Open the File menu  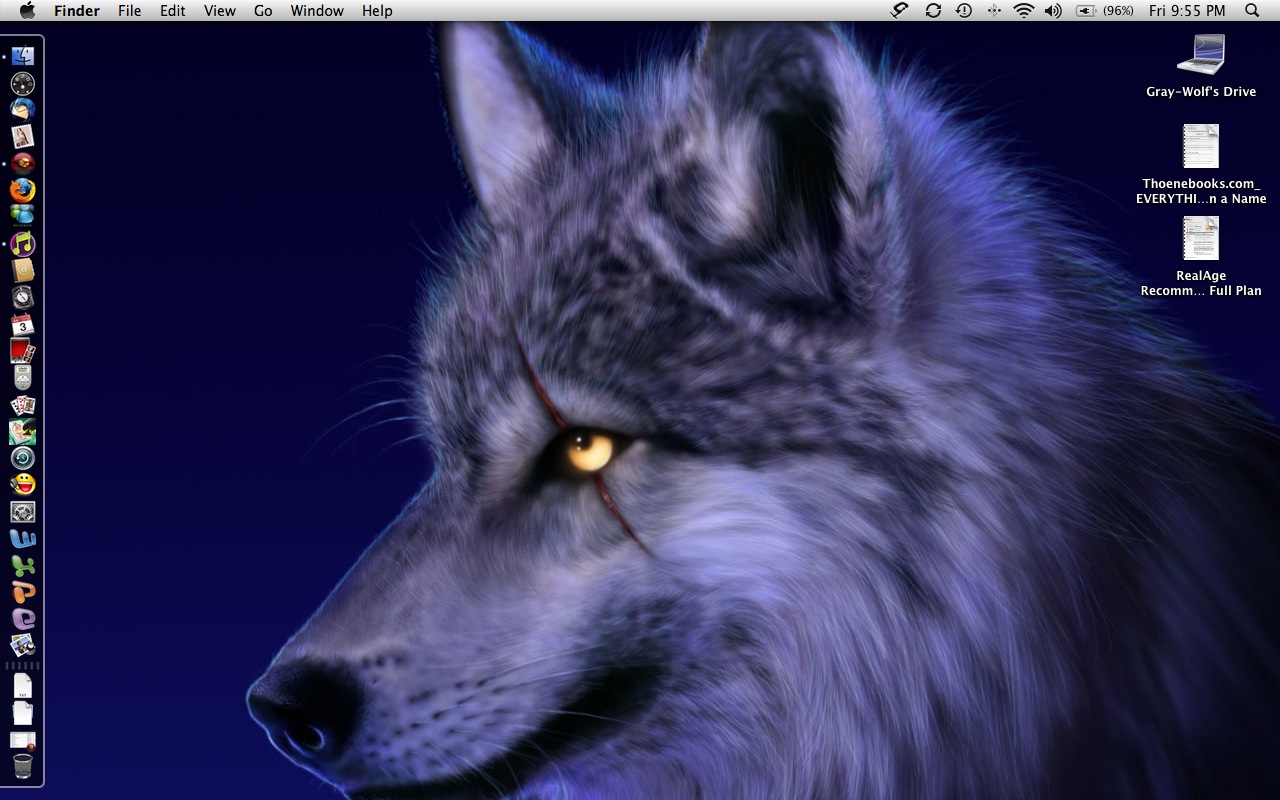point(129,11)
